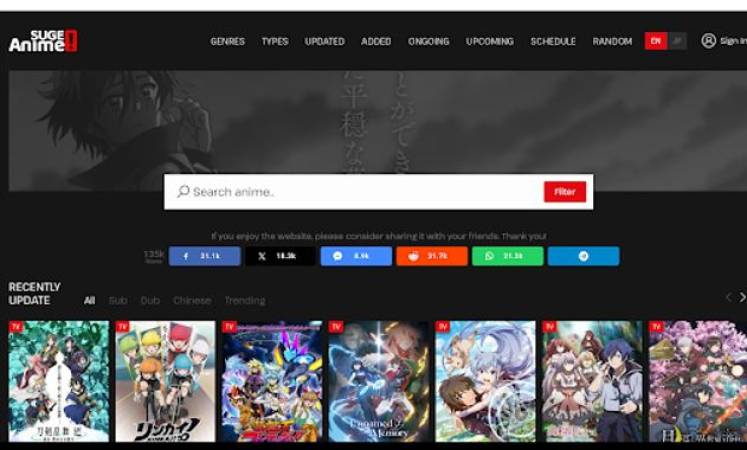Open the Ongoing anime list

[428, 41]
